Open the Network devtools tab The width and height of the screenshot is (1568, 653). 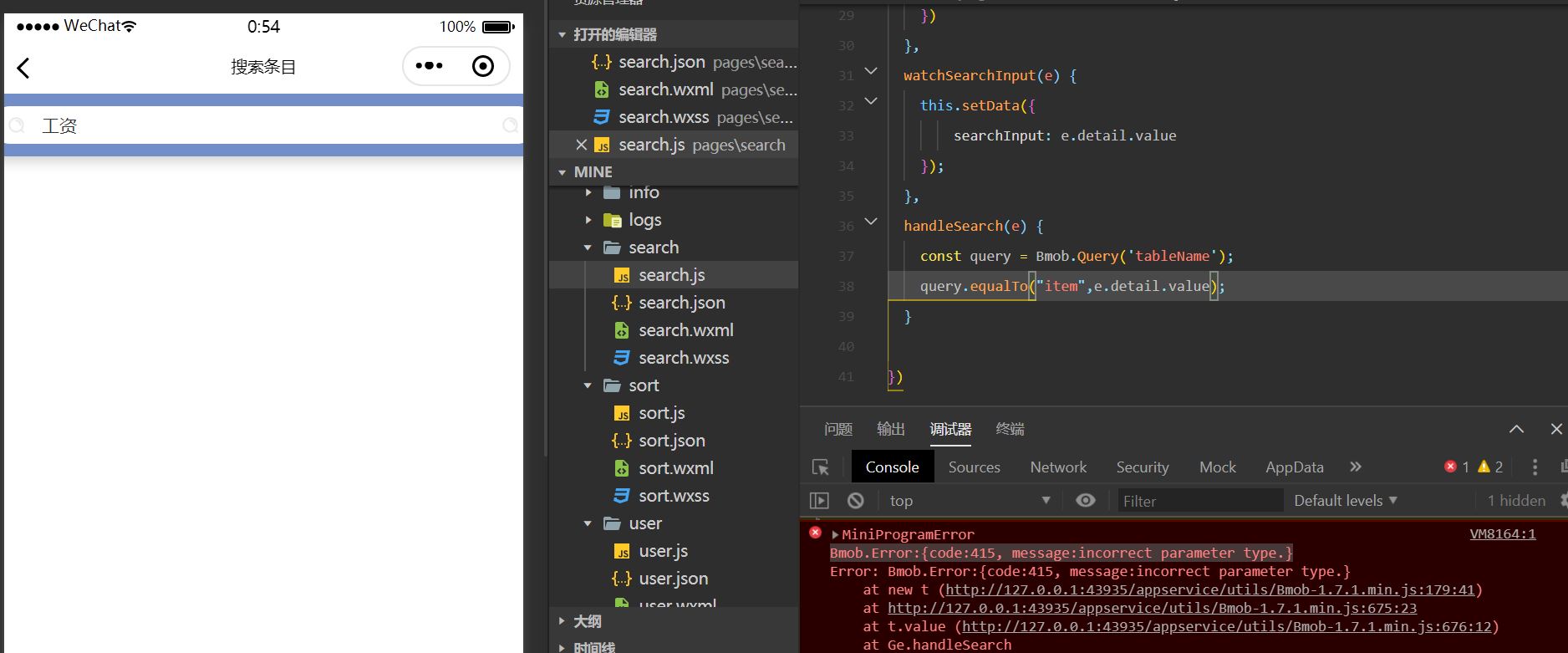[1058, 467]
